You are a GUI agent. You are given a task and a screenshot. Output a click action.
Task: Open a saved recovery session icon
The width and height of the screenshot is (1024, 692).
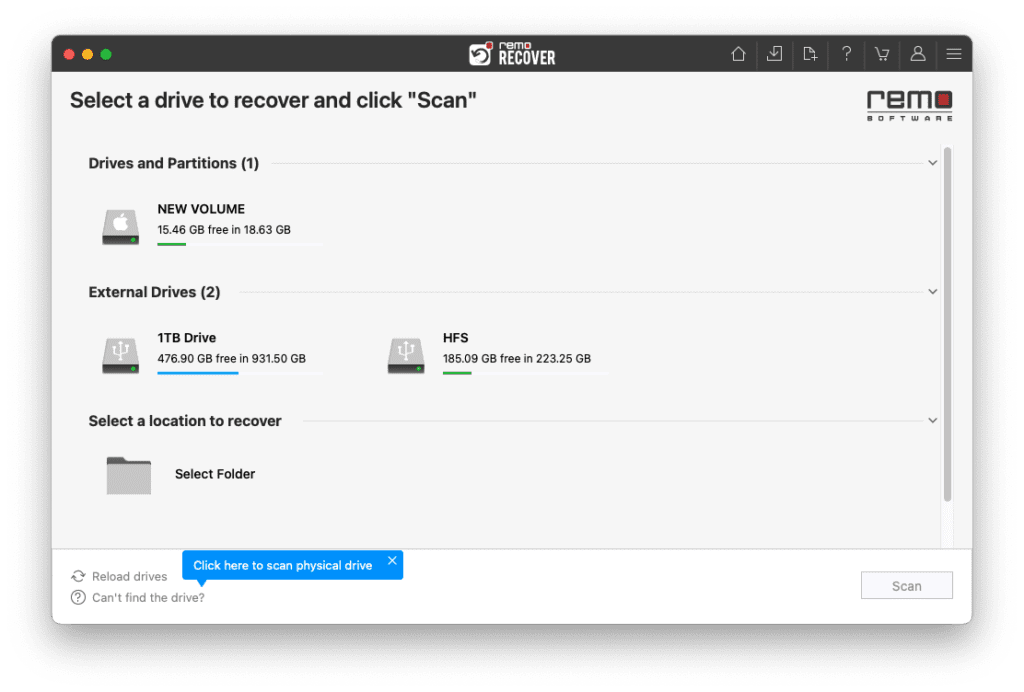point(774,54)
